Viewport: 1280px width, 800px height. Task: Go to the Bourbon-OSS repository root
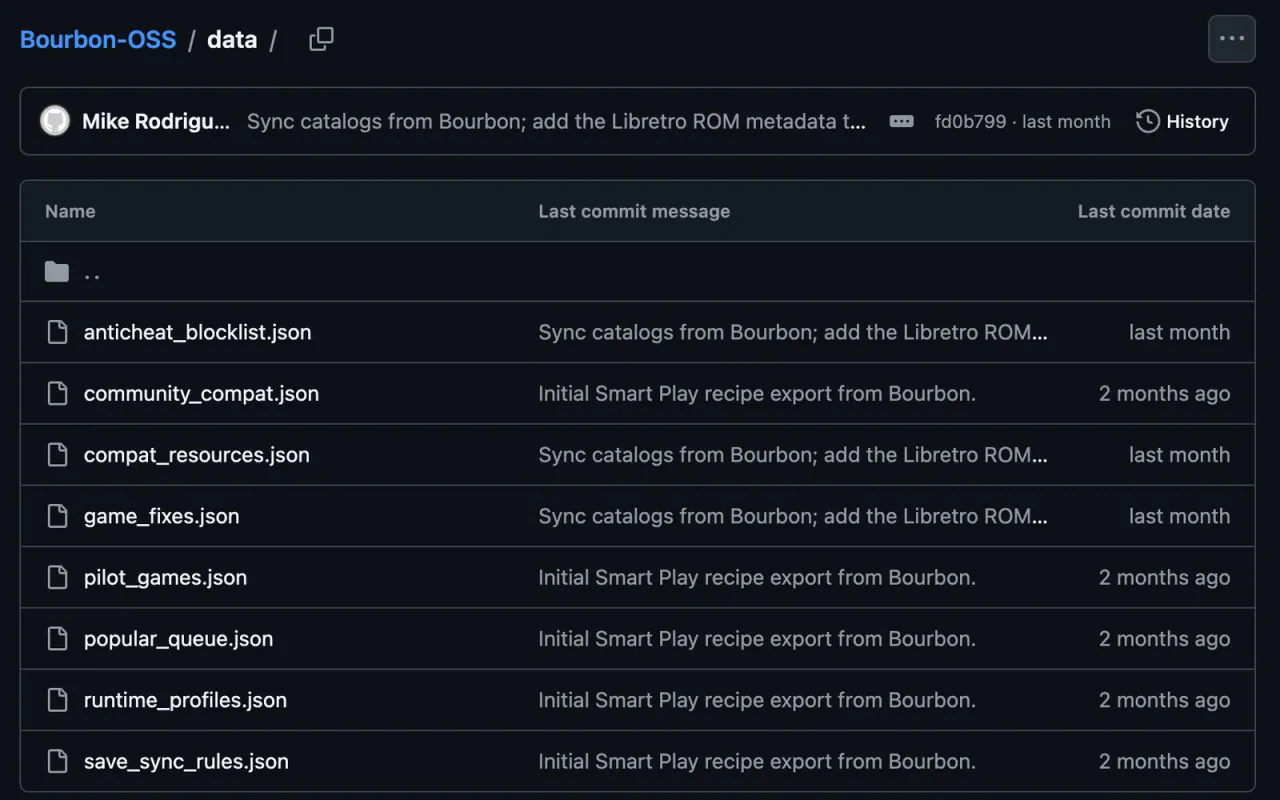coord(98,40)
